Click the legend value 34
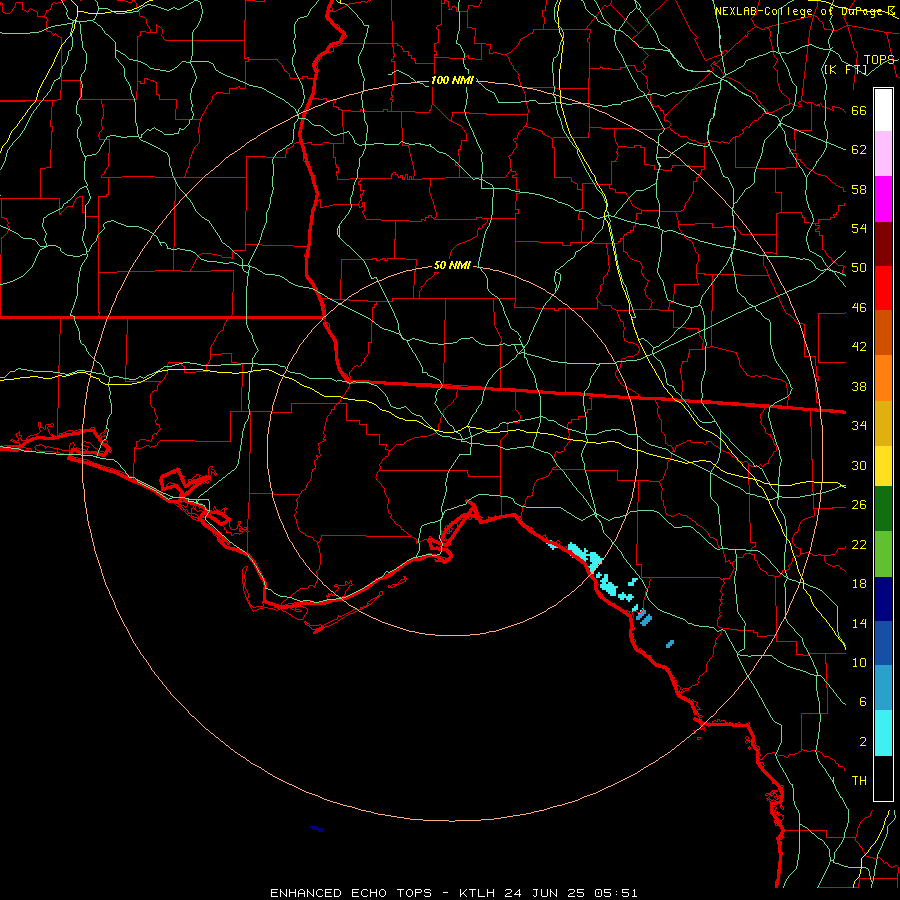 tap(859, 425)
